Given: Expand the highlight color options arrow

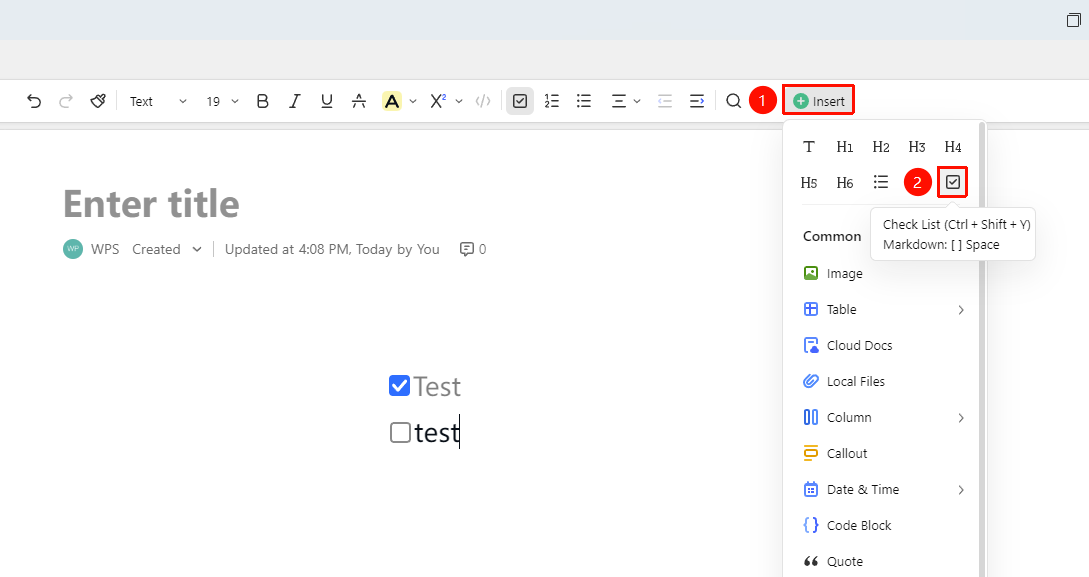Looking at the screenshot, I should pos(413,101).
